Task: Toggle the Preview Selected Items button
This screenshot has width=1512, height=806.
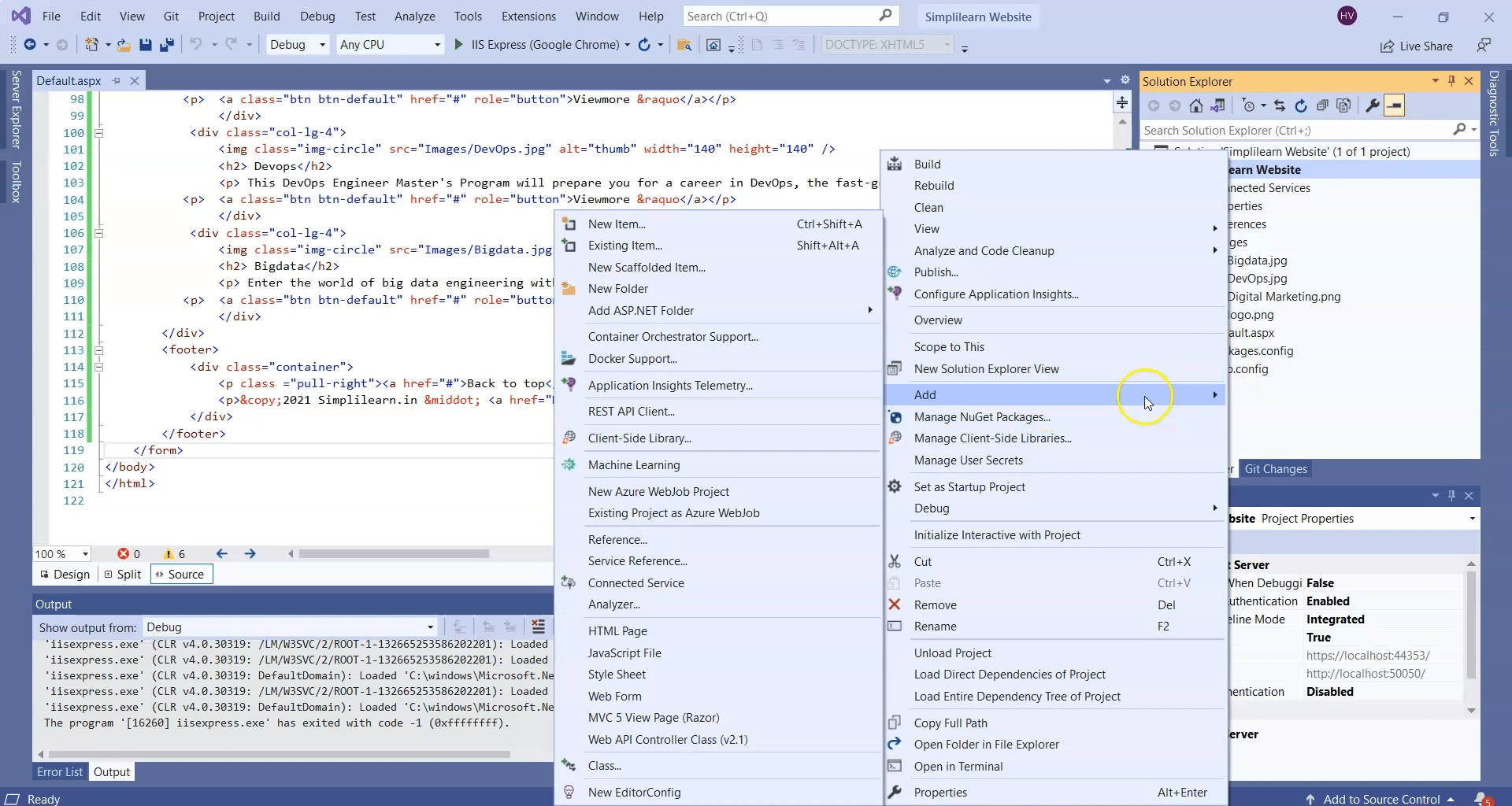Action: [1394, 105]
